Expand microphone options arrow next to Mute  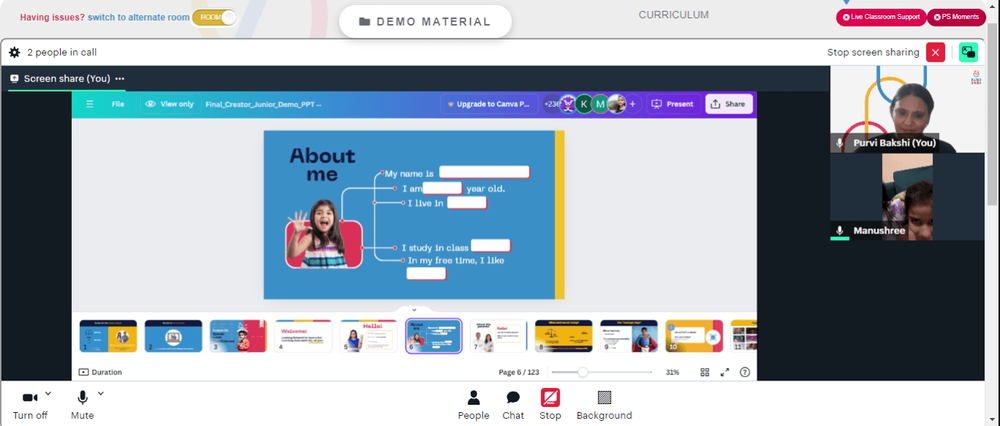click(x=100, y=393)
